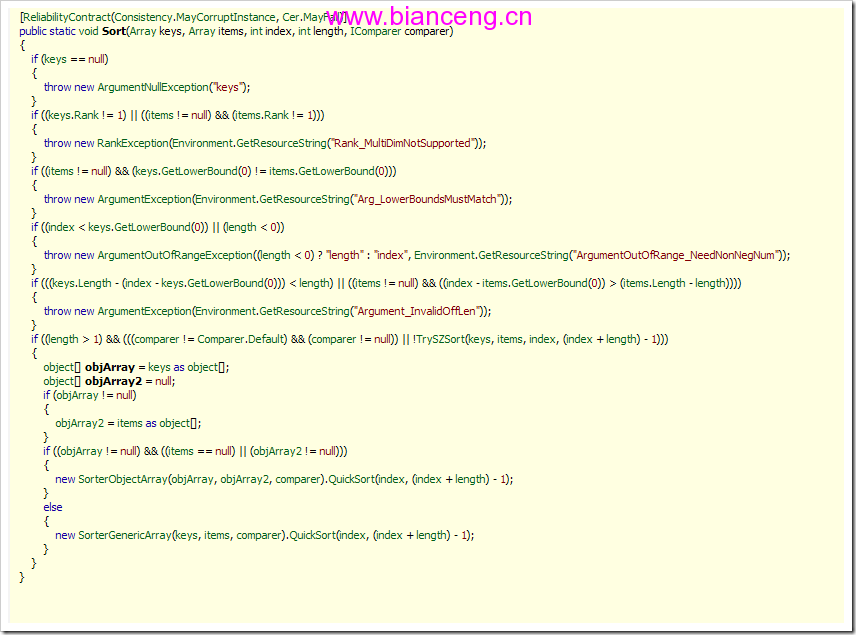Click the "public static void" keywords
Viewport: 856px width, 635px height.
[x=59, y=31]
